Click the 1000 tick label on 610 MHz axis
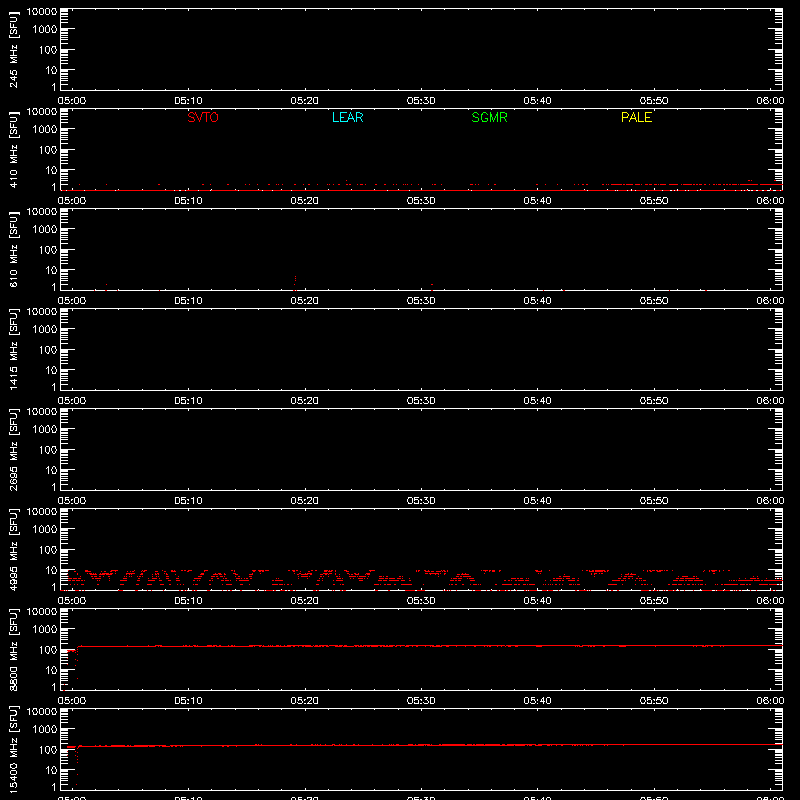The image size is (800, 800). (45, 230)
